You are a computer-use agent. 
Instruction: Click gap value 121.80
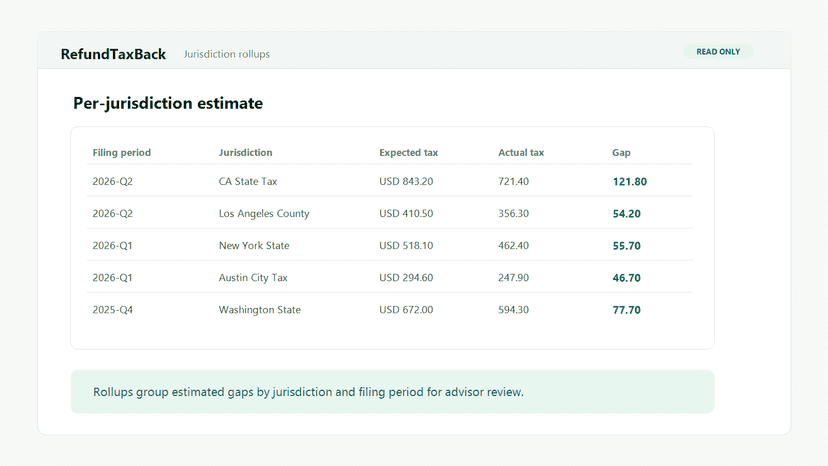629,182
